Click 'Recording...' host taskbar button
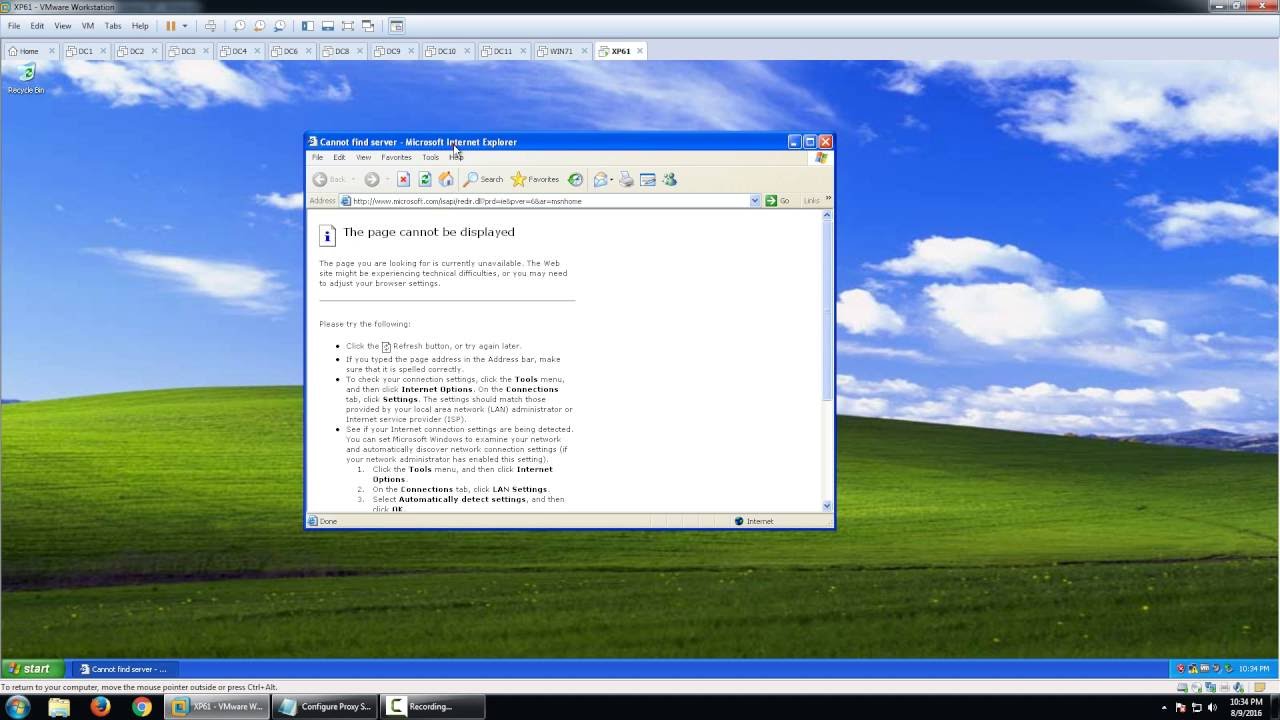This screenshot has width=1280, height=720. pos(433,707)
